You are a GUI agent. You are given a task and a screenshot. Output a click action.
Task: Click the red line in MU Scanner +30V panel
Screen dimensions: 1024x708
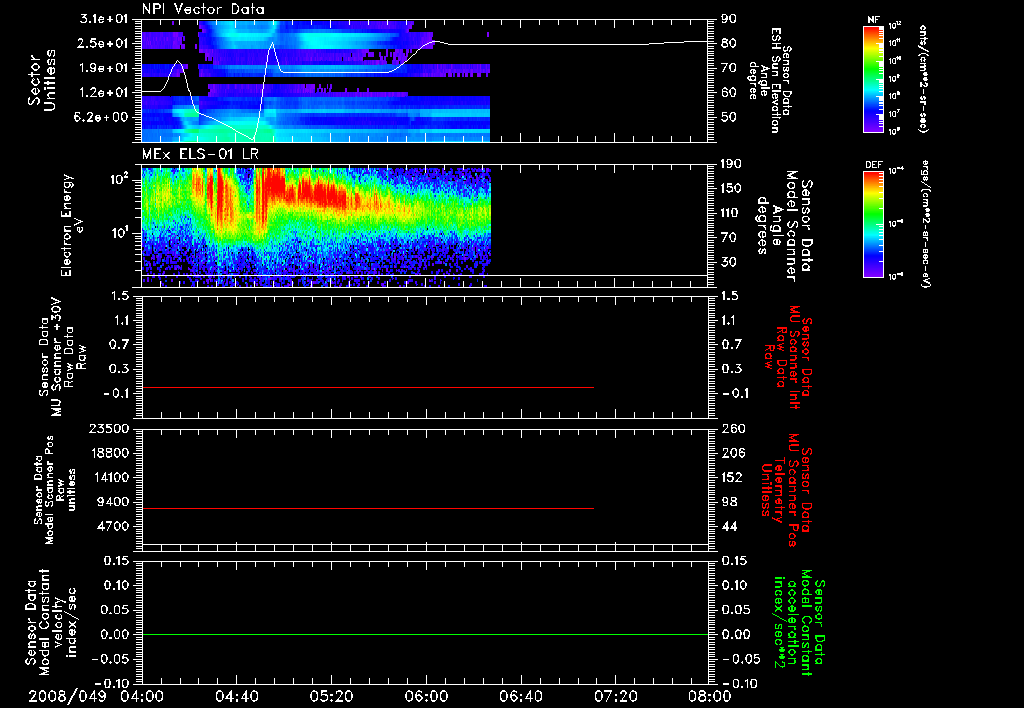[368, 388]
